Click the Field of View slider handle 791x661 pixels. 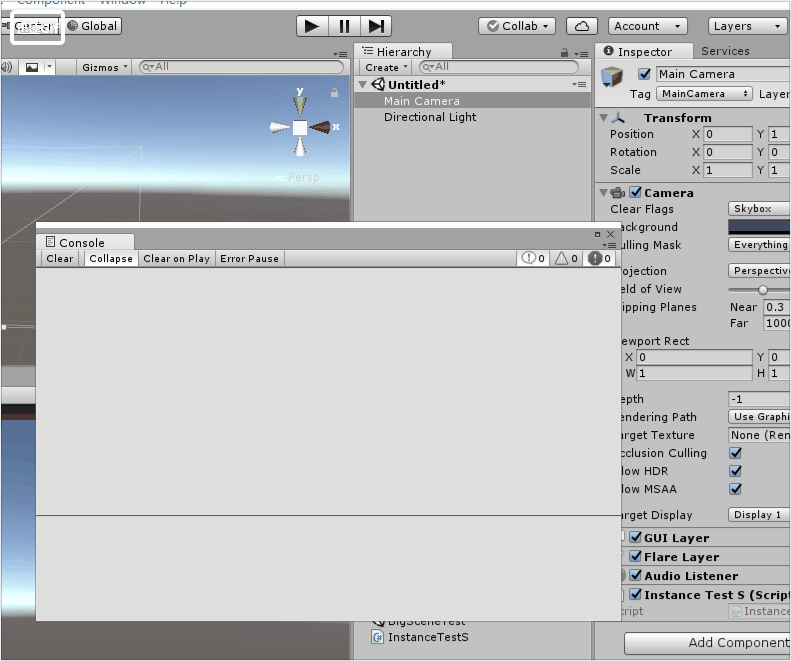[x=763, y=290]
